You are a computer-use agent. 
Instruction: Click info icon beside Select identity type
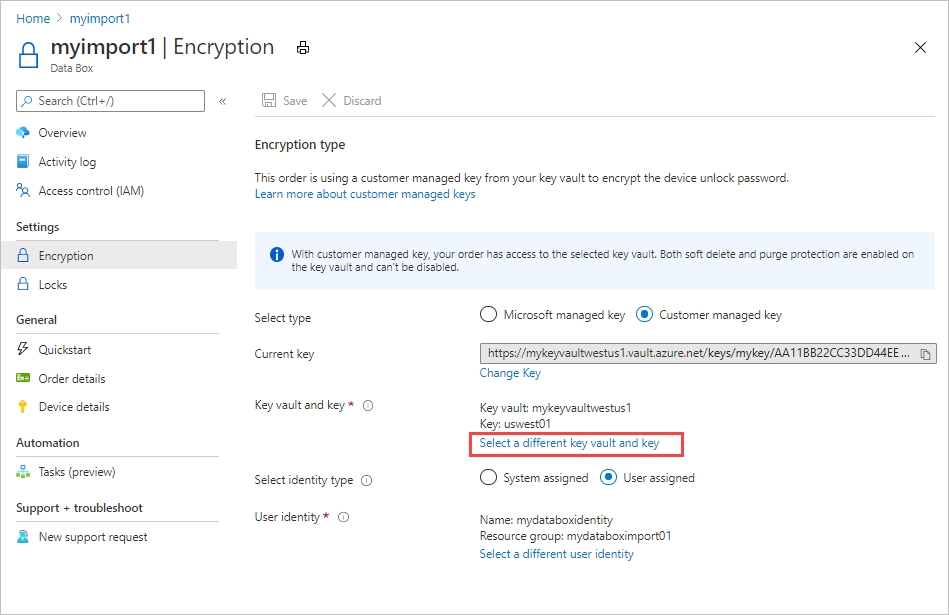pyautogui.click(x=366, y=480)
